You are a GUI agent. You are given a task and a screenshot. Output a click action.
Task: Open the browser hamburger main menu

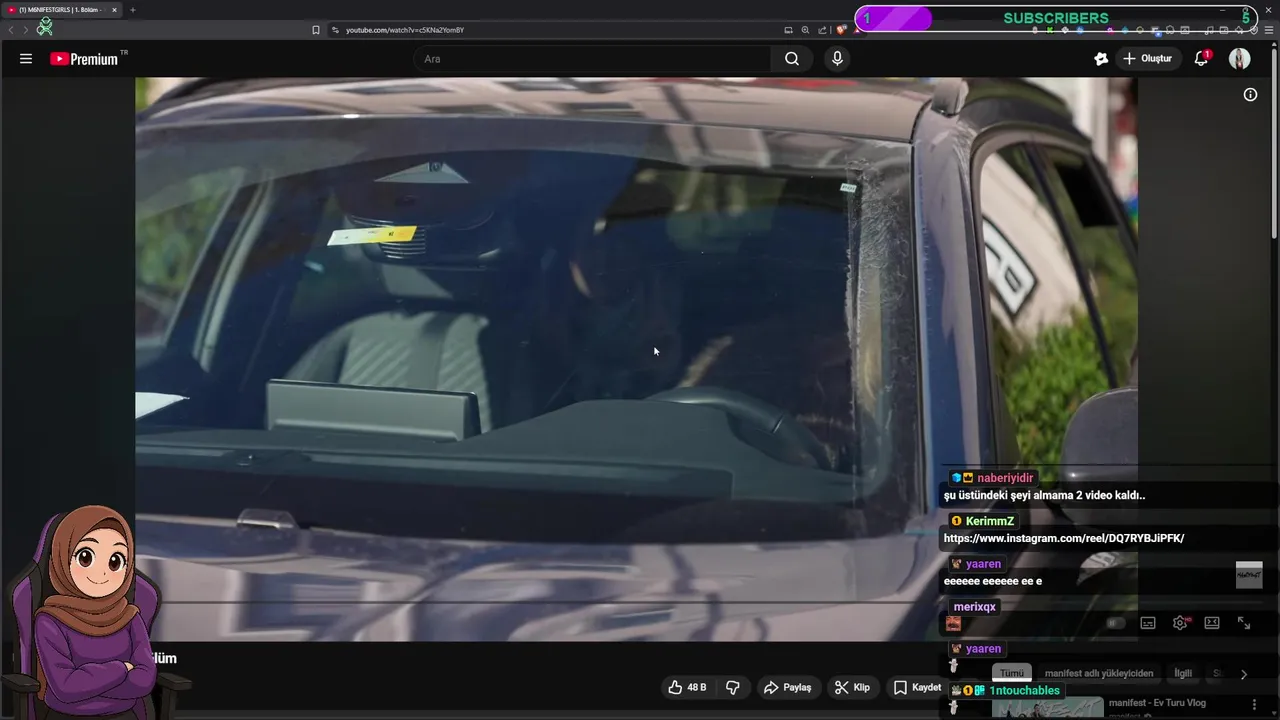(1269, 30)
